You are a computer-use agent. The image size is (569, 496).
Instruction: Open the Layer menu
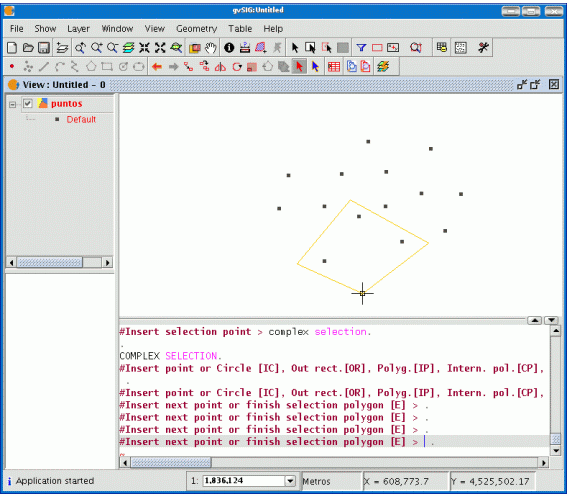(78, 29)
